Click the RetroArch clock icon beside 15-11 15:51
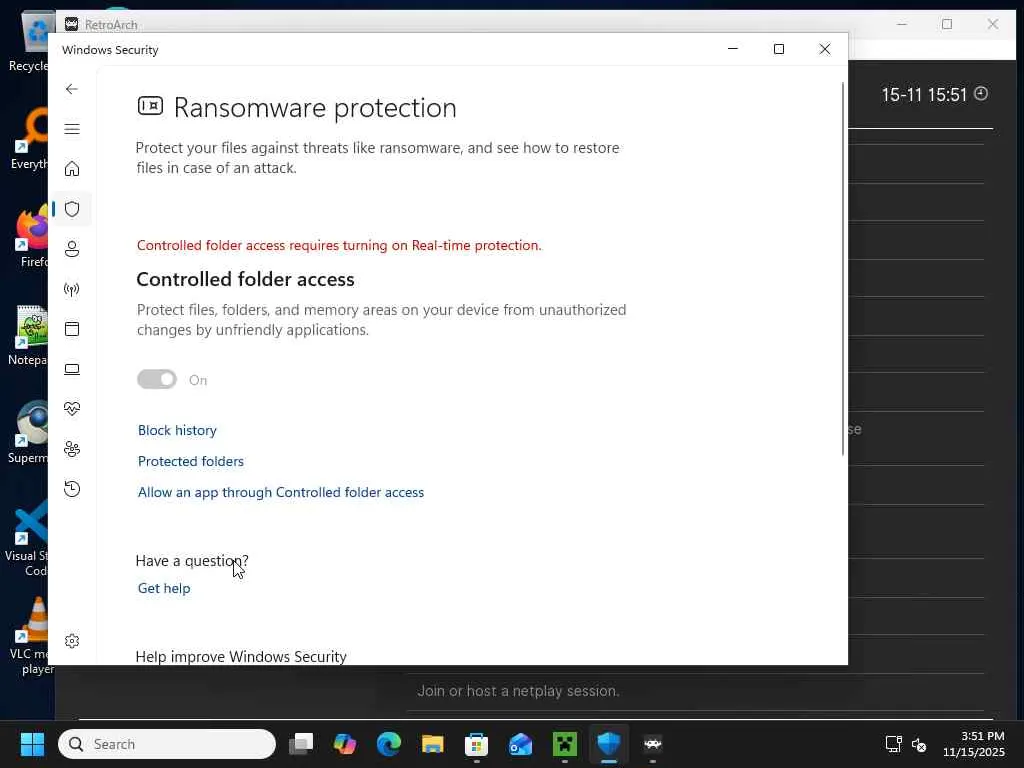This screenshot has height=768, width=1024. pos(981,94)
